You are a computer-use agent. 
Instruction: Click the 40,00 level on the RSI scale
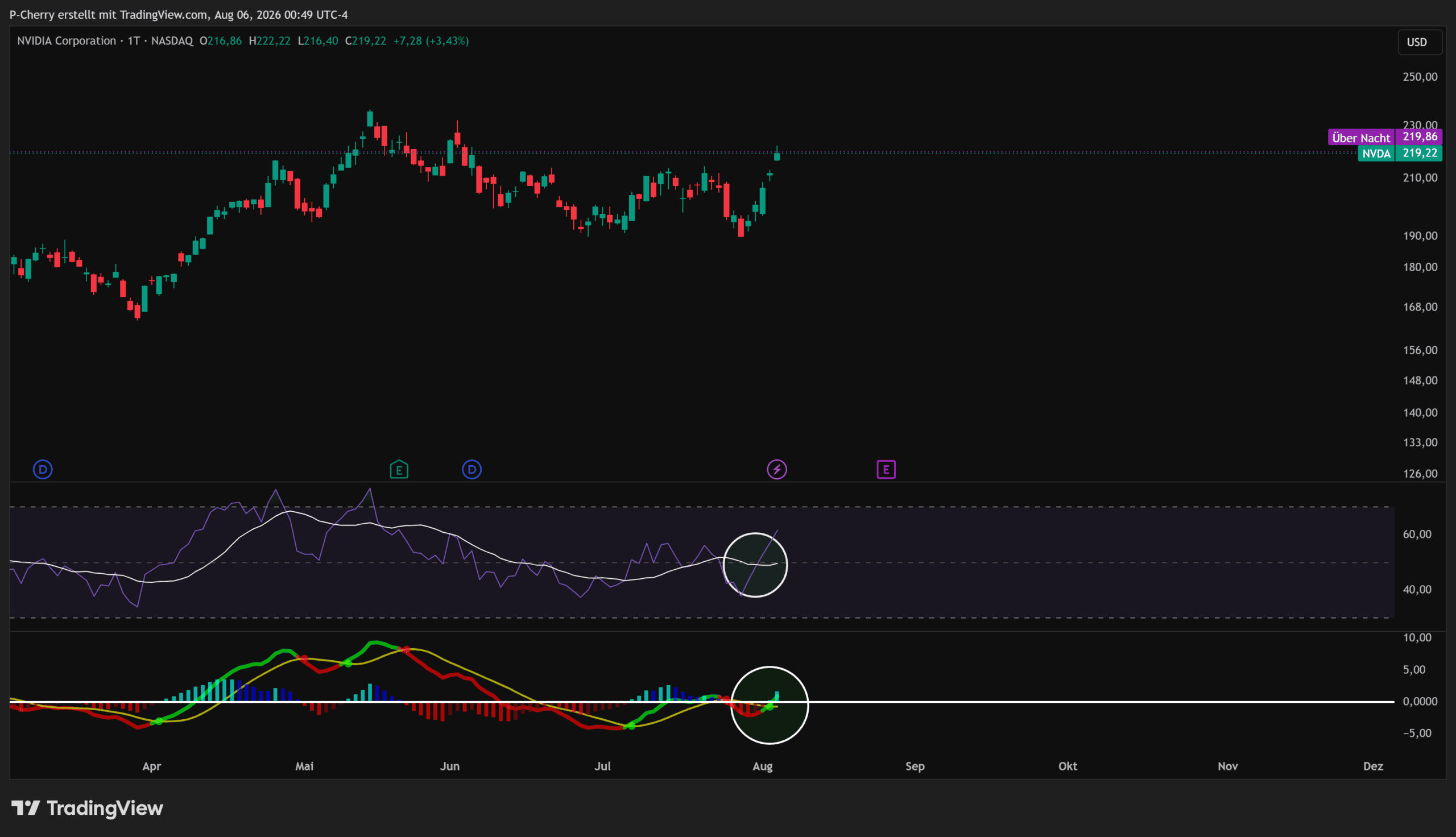[1417, 590]
